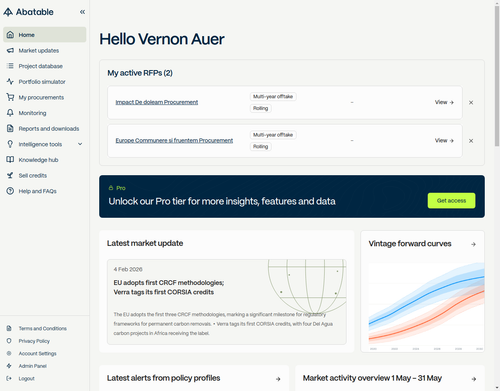Click the My active RFPs (2) heading
500x391 pixels.
click(140, 73)
